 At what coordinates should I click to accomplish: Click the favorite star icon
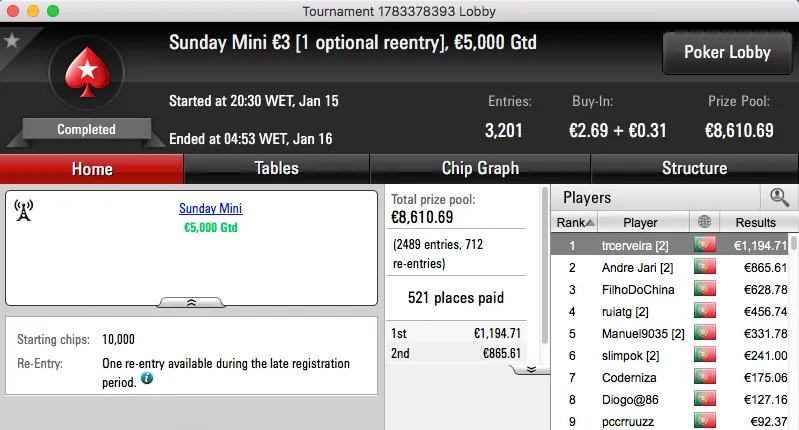click(12, 41)
